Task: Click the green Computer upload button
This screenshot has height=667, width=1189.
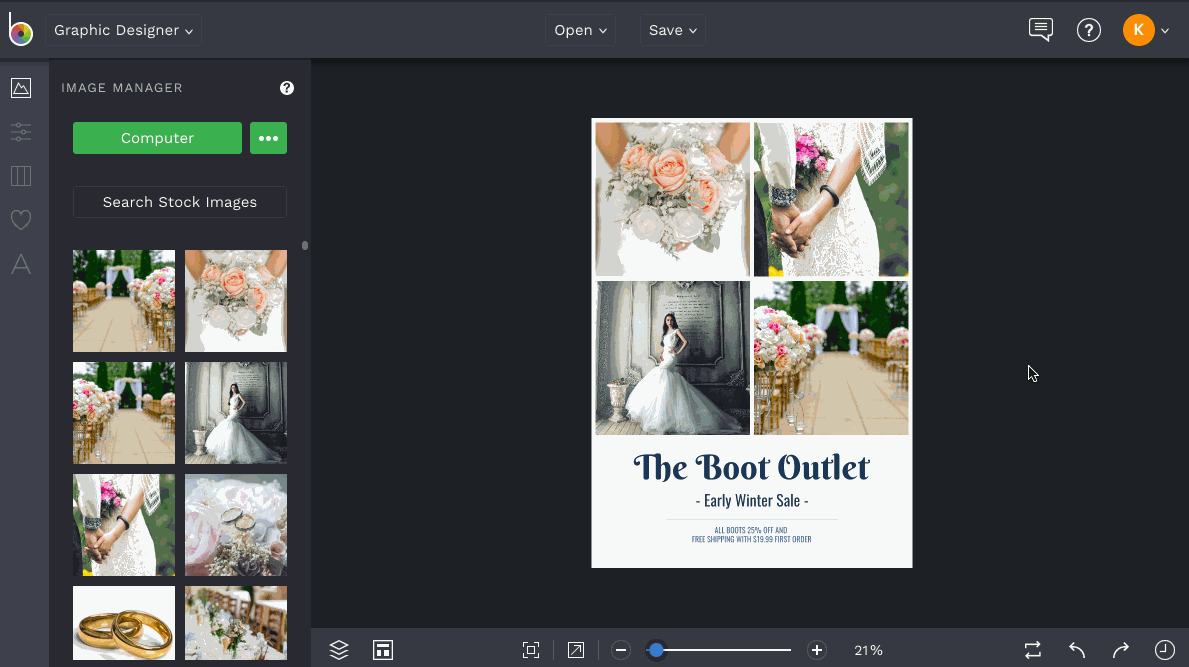Action: 157,138
